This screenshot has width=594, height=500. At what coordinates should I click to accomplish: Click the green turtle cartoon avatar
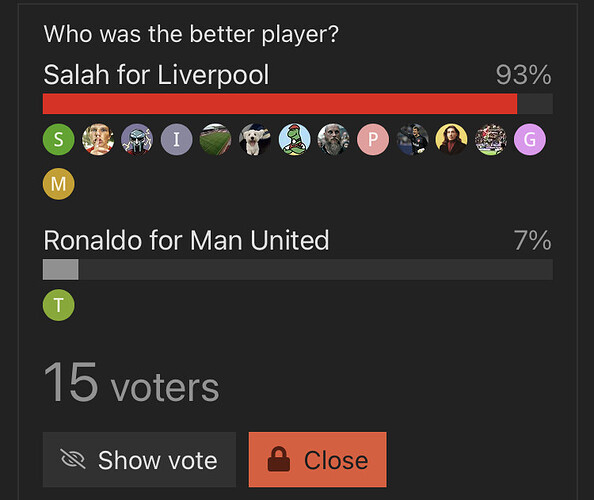[x=294, y=139]
